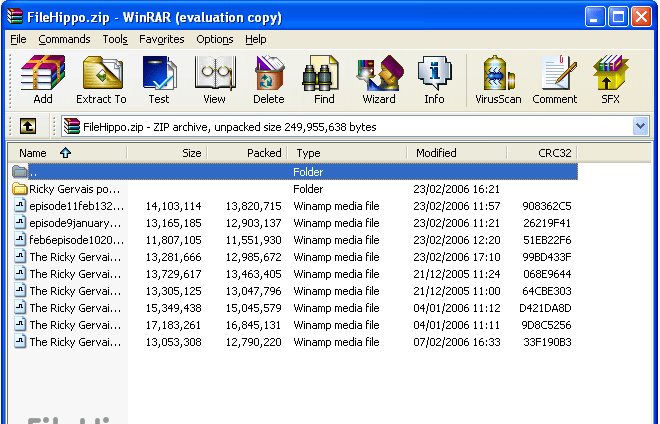The height and width of the screenshot is (424, 660).
Task: Go up one level arrow button
Action: 28,126
